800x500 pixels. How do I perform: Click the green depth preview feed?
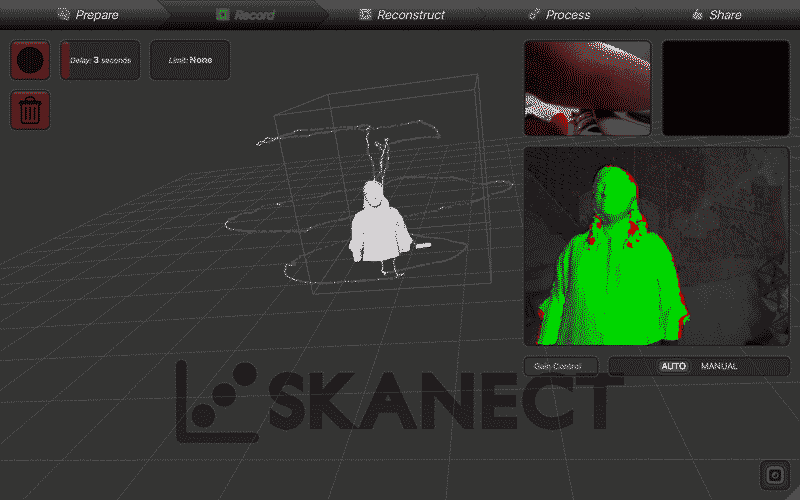pyautogui.click(x=657, y=246)
